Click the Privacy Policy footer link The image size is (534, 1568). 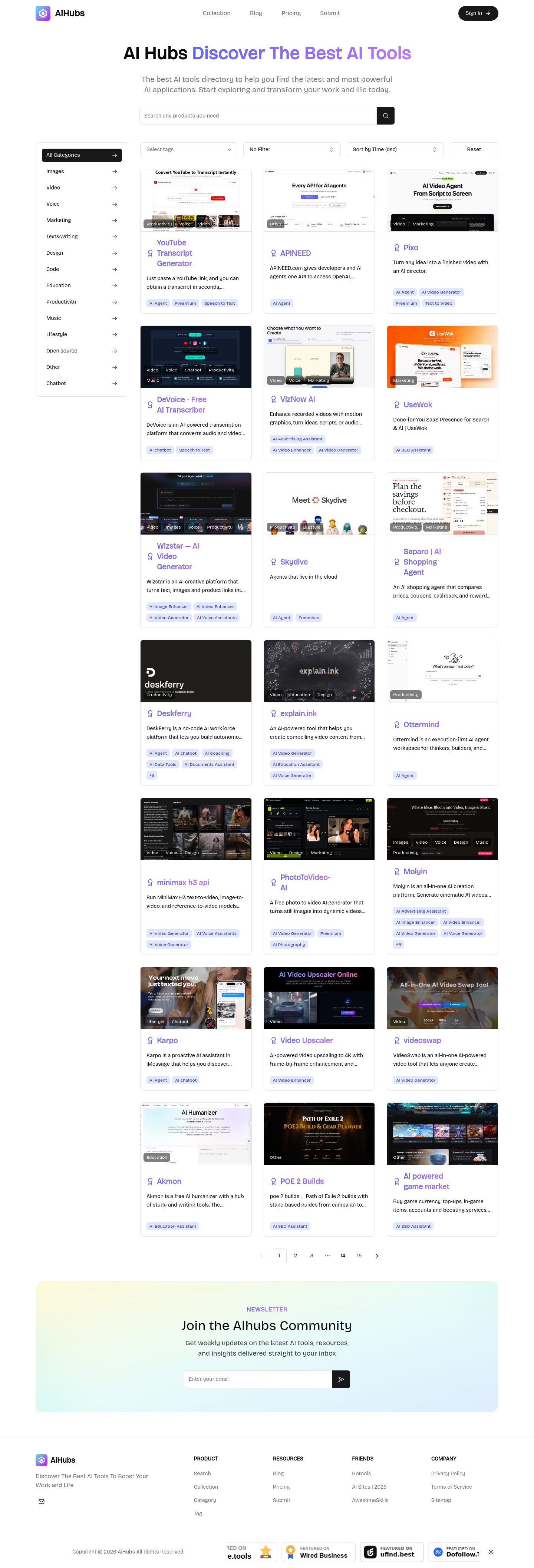448,1473
